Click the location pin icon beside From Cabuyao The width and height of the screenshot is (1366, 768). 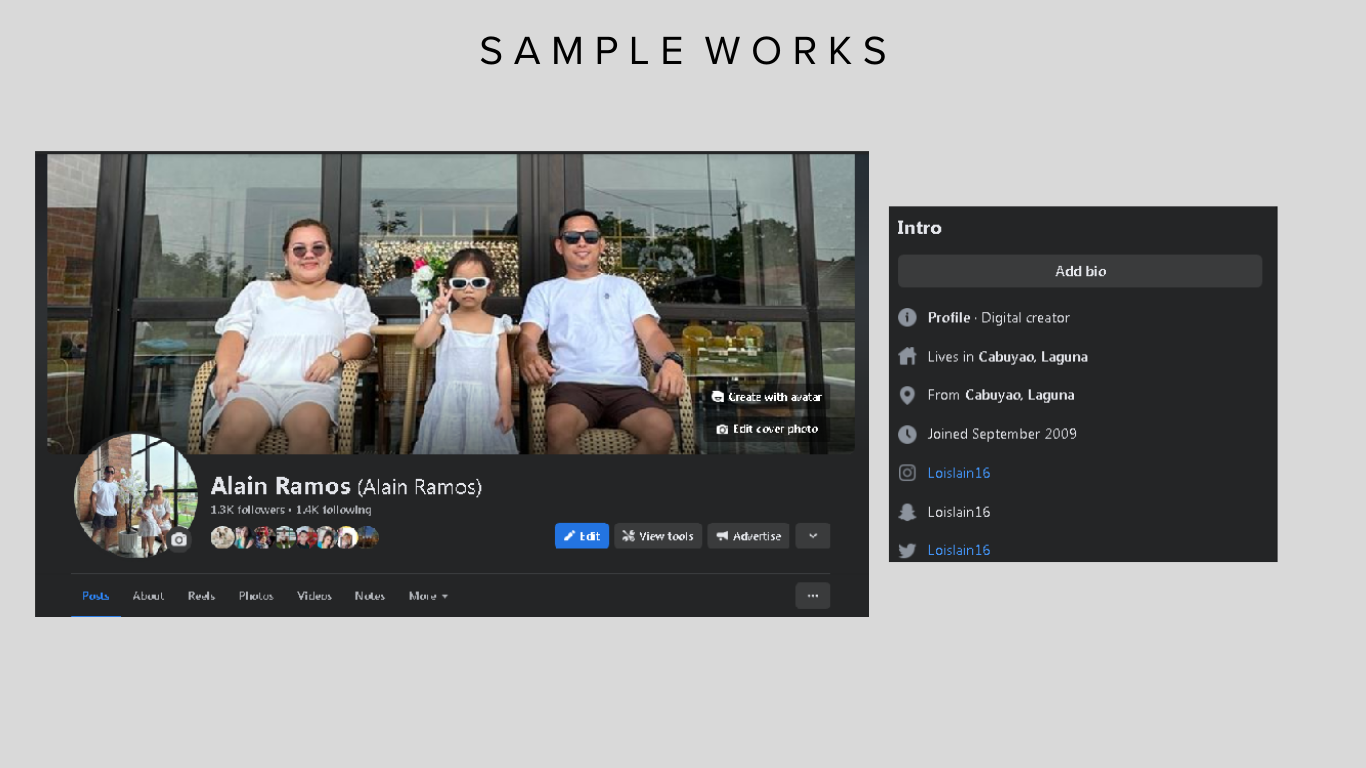coord(907,395)
